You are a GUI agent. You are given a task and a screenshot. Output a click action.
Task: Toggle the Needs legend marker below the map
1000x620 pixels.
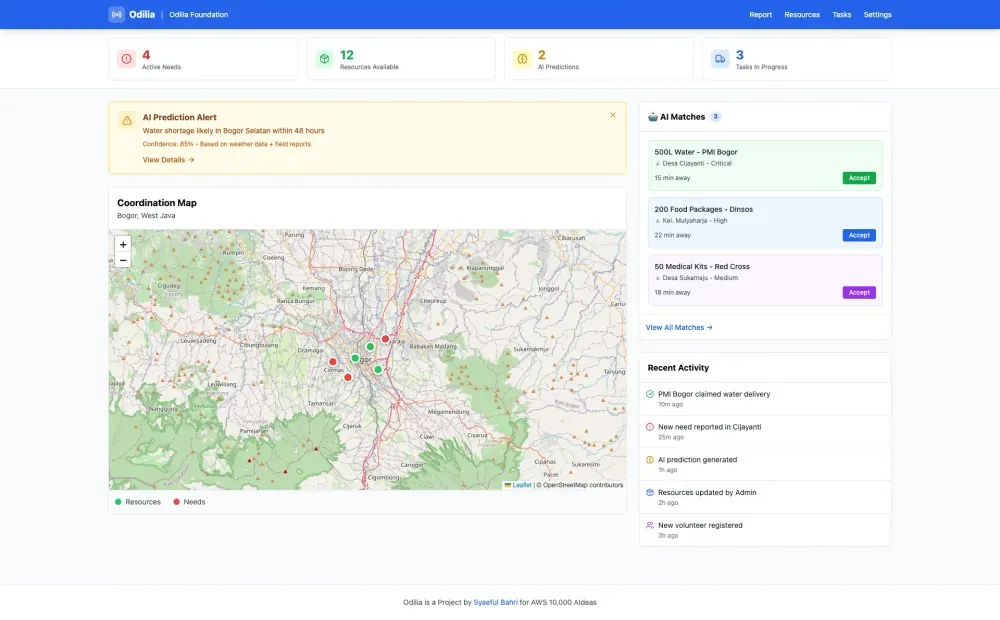(x=177, y=501)
